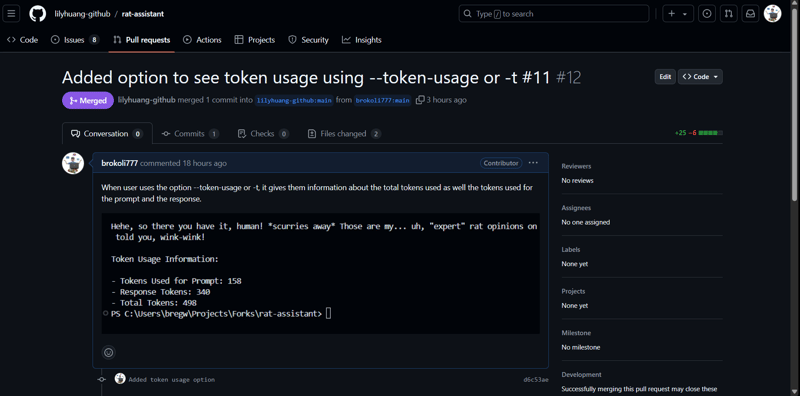
Task: Open the Security tab
Action: click(308, 40)
